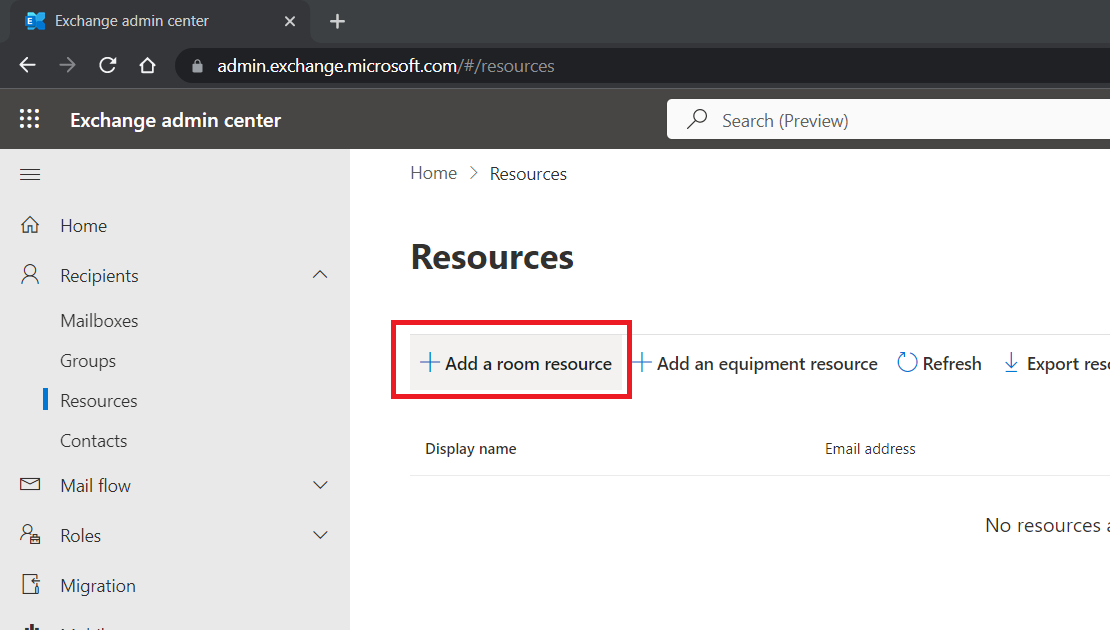Click the browser address bar URL
The width and height of the screenshot is (1110, 630).
(x=386, y=66)
